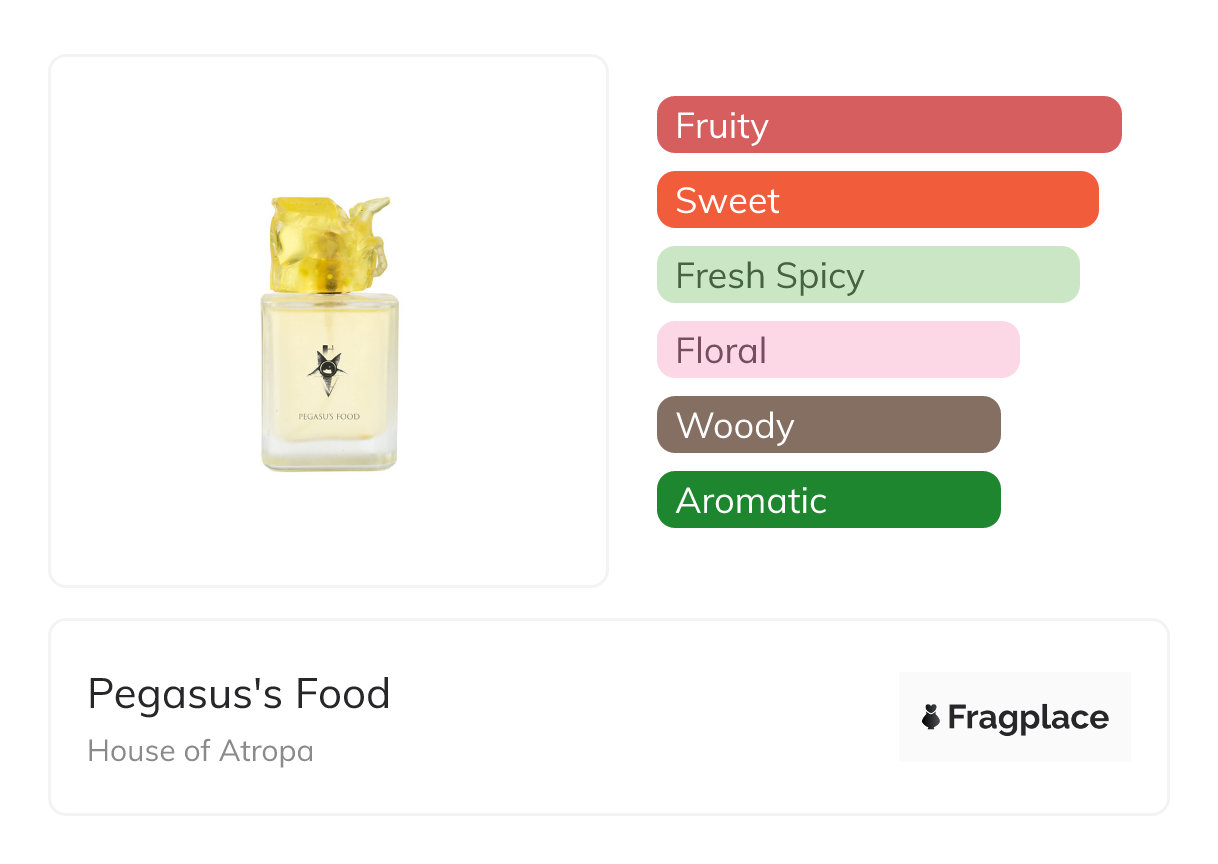Open the Pegasus's Food title
This screenshot has height=864, width=1218.
click(x=239, y=694)
